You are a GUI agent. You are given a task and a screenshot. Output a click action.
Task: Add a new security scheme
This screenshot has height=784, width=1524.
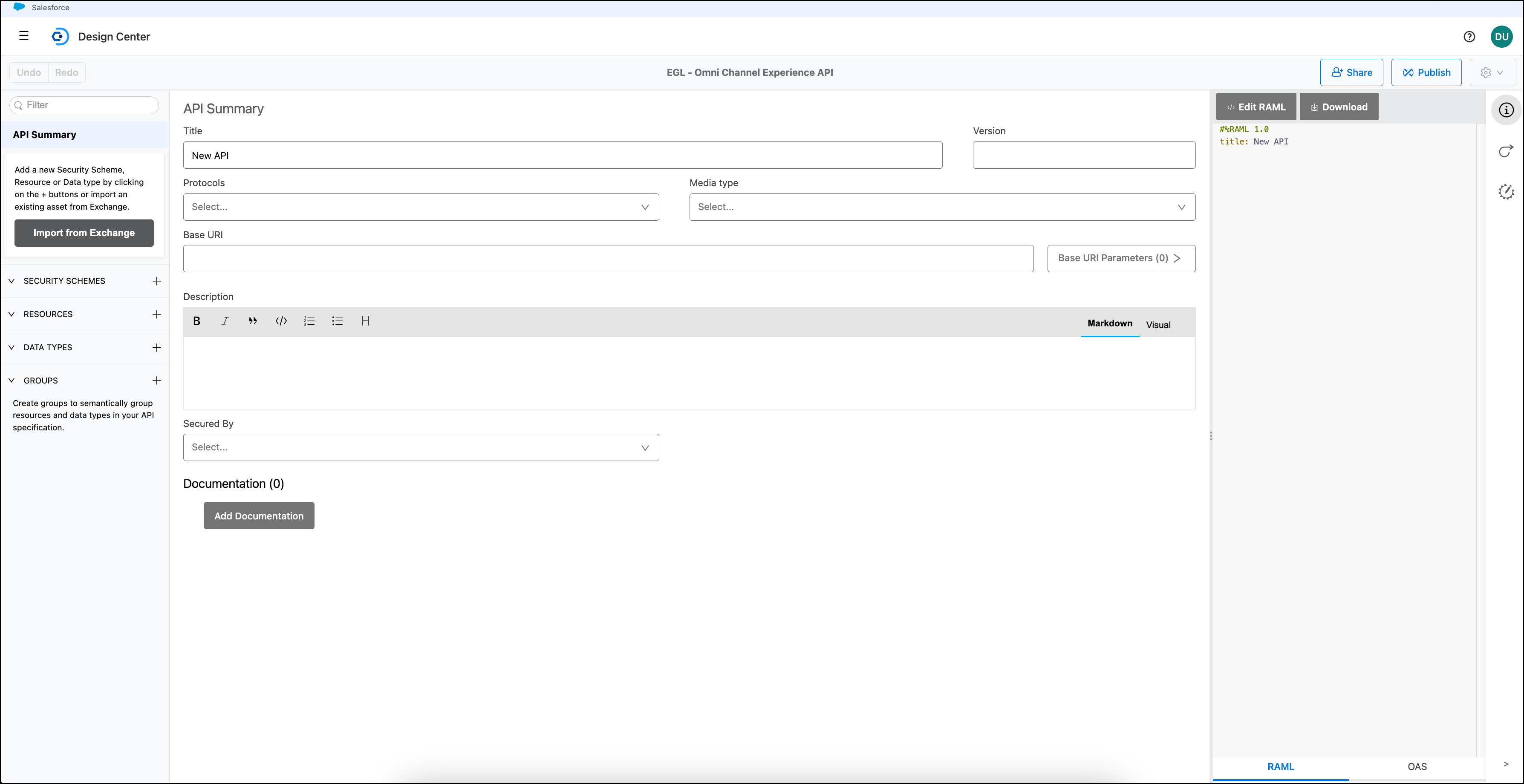click(x=156, y=281)
